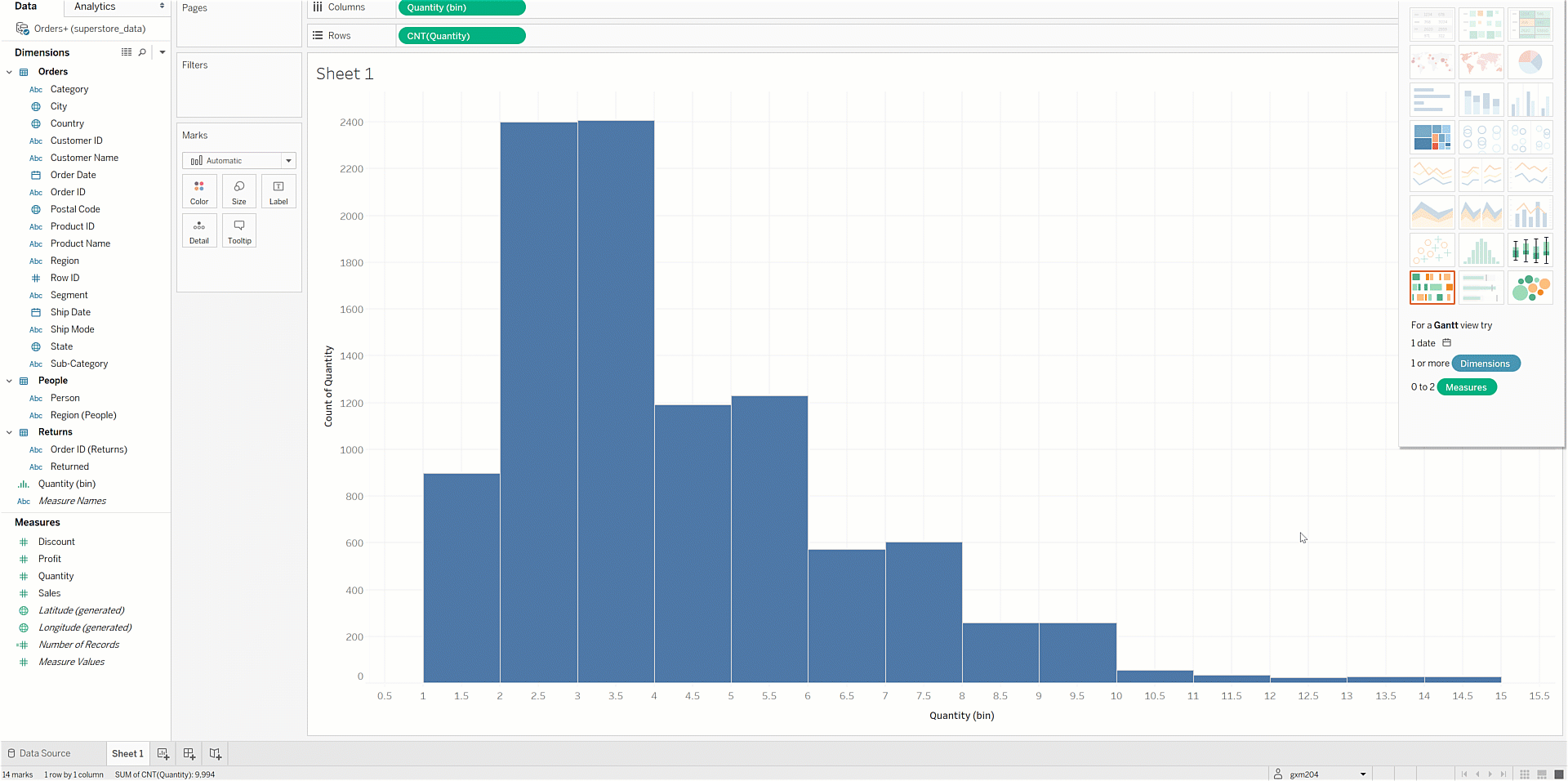This screenshot has height=781, width=1568.
Task: Toggle Dimensions view as list icon
Action: point(127,52)
